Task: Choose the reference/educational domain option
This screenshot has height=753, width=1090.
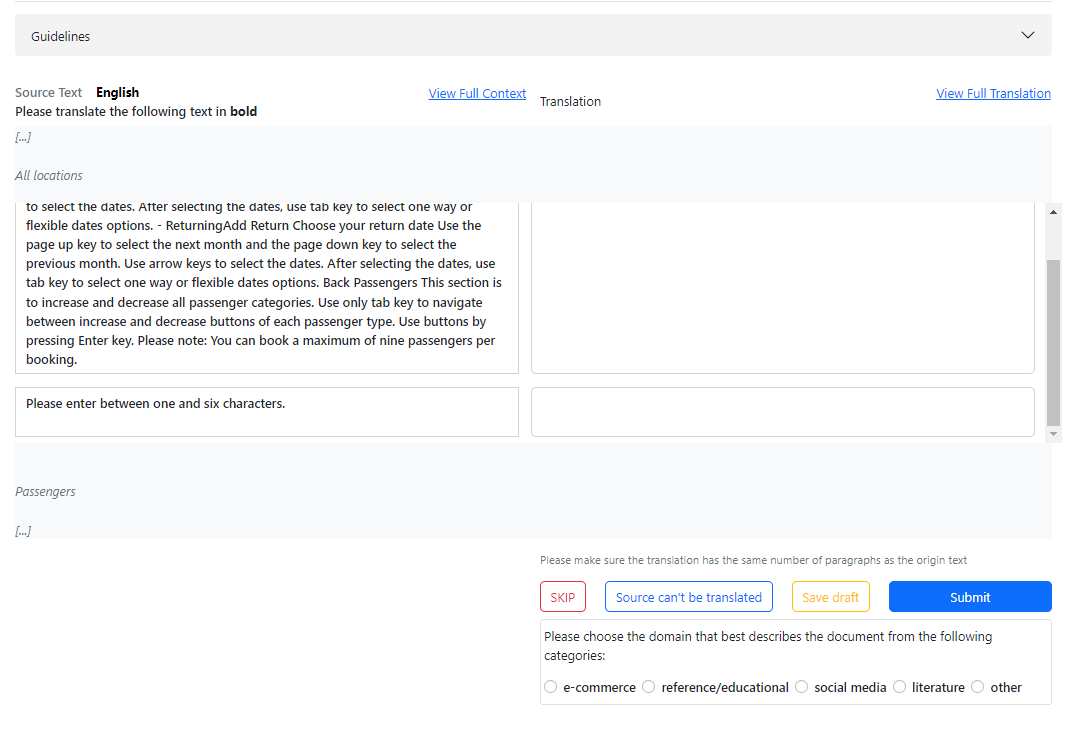Action: 649,687
